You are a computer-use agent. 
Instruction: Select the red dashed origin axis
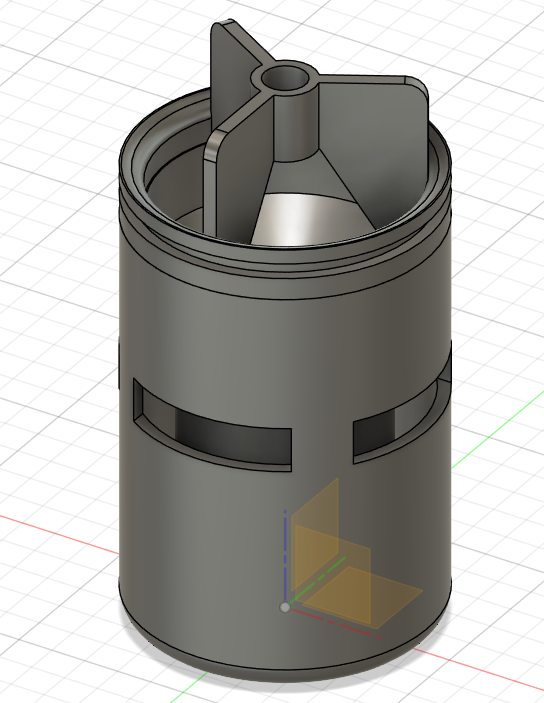(x=336, y=622)
